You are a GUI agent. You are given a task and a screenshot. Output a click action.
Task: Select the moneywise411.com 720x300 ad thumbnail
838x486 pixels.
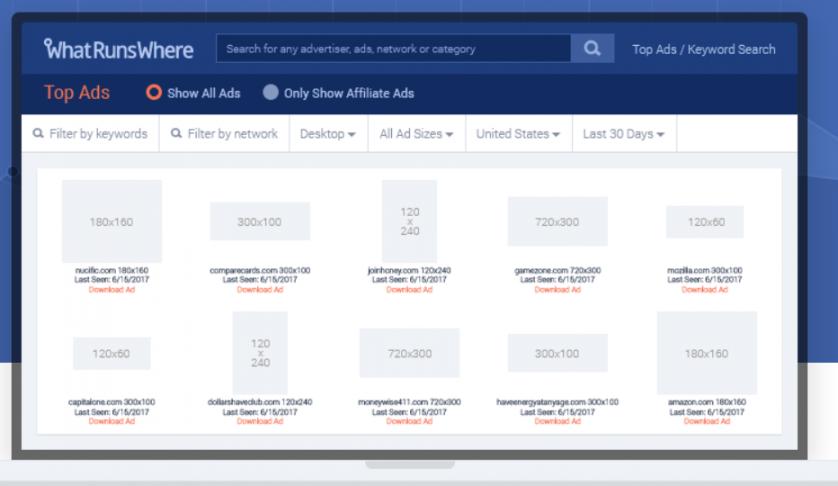409,354
